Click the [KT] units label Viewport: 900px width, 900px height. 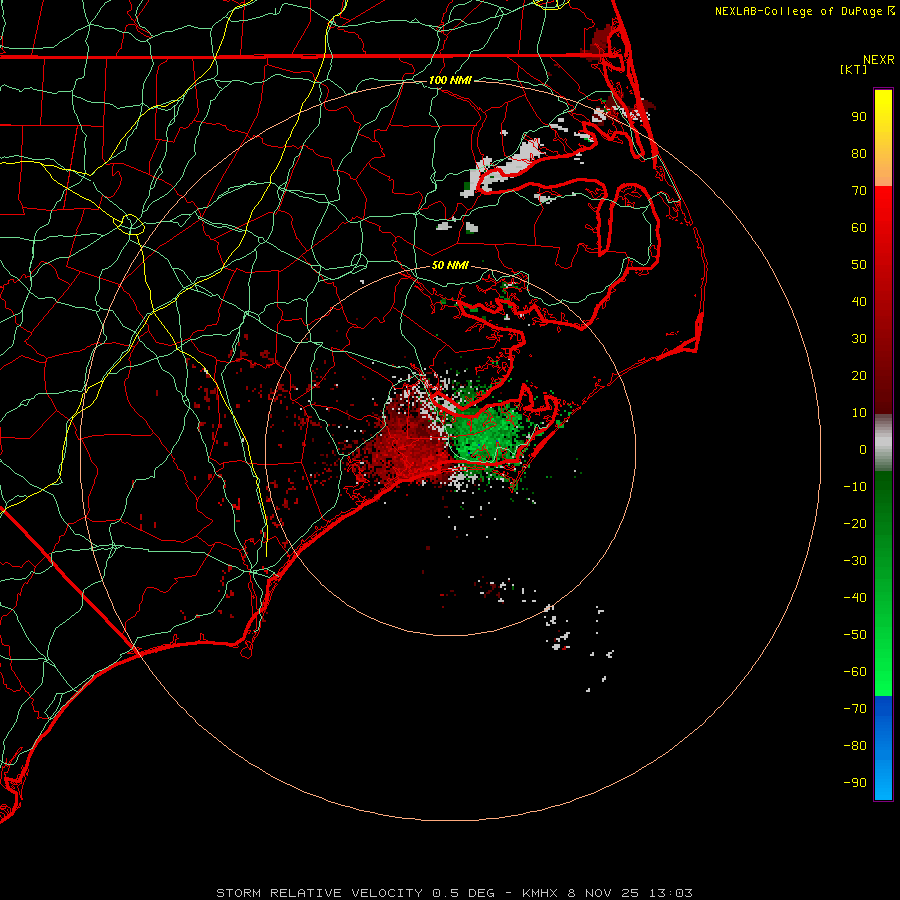854,69
